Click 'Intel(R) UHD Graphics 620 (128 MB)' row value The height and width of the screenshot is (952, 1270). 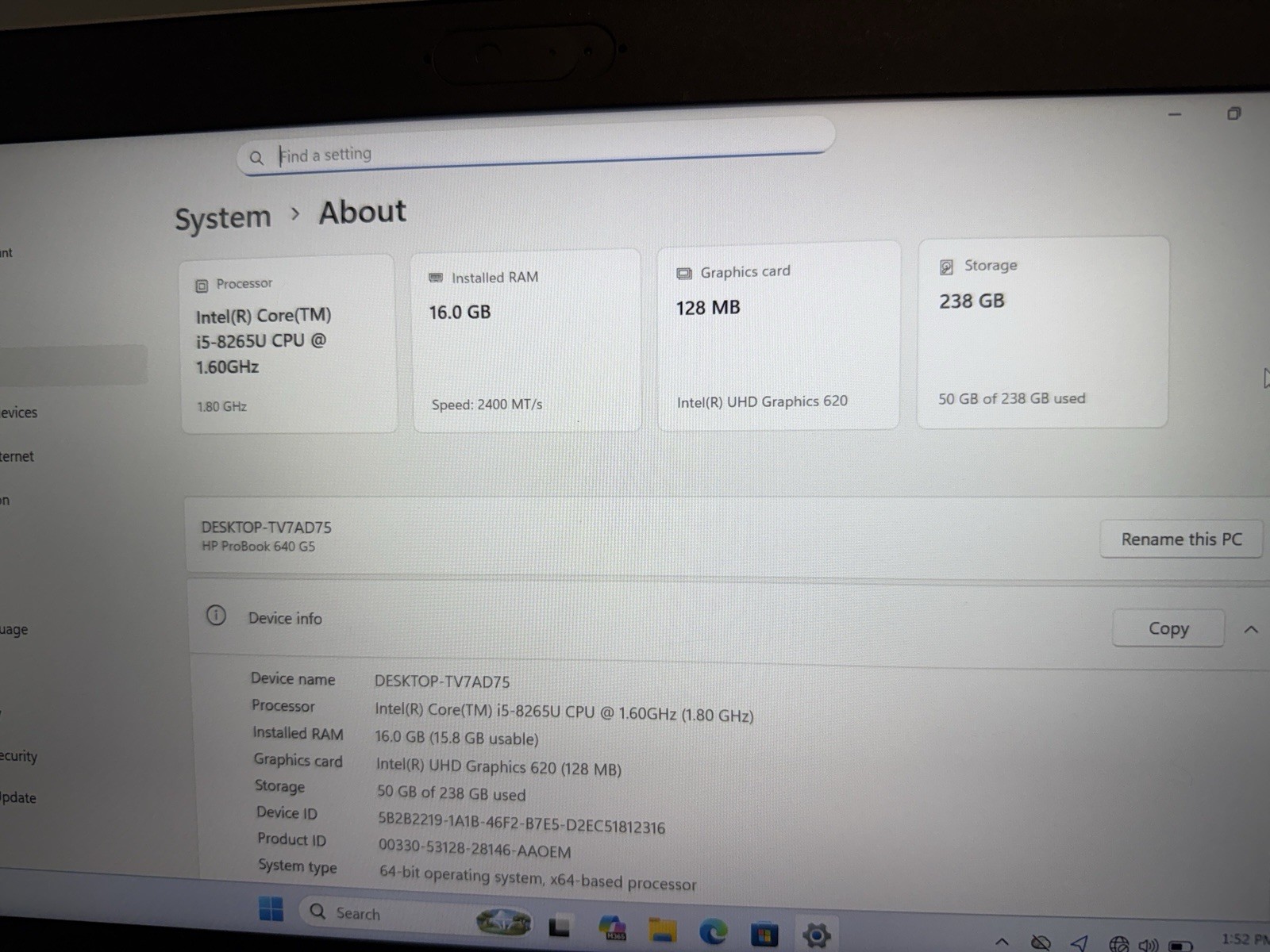point(498,766)
